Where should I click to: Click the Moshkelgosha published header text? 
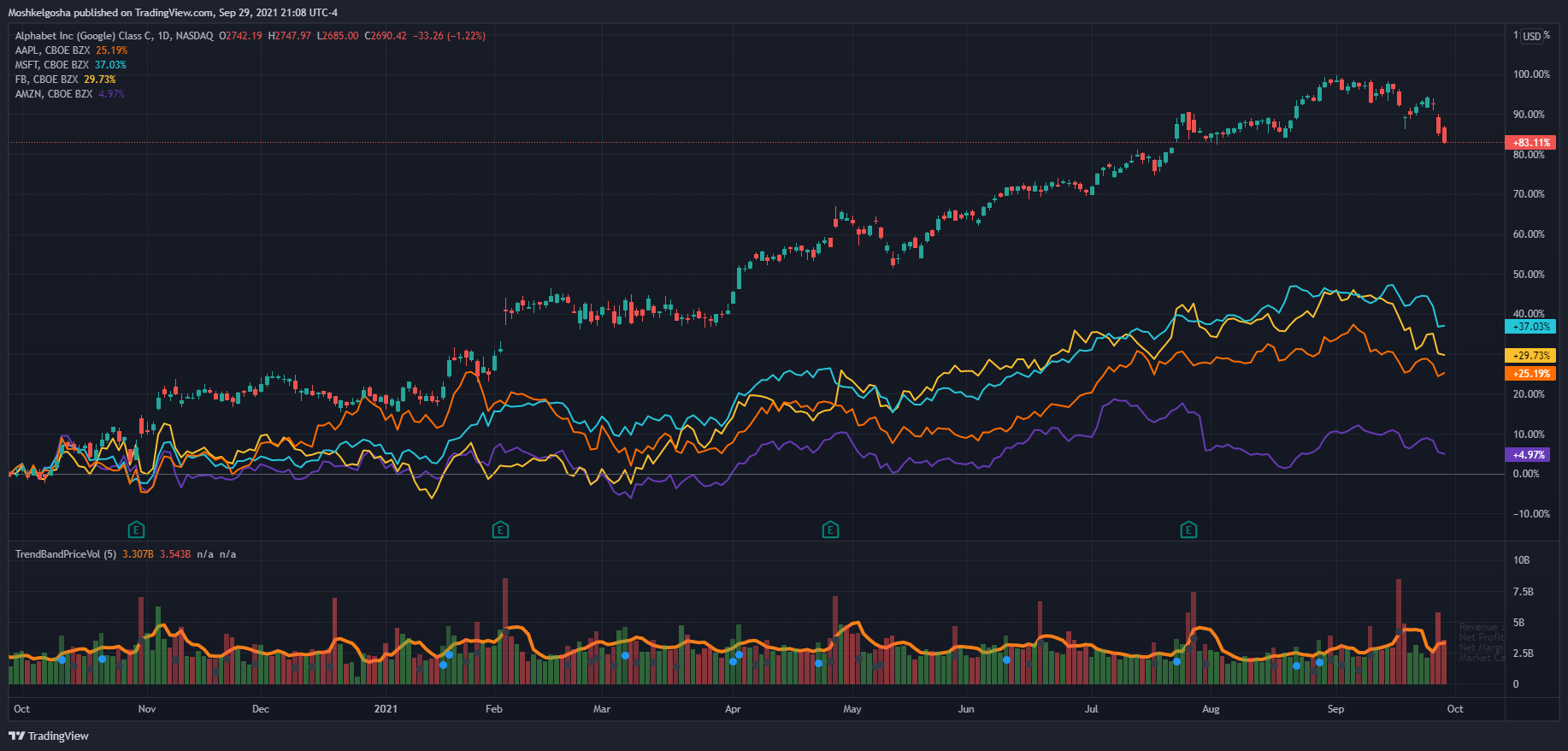click(173, 13)
